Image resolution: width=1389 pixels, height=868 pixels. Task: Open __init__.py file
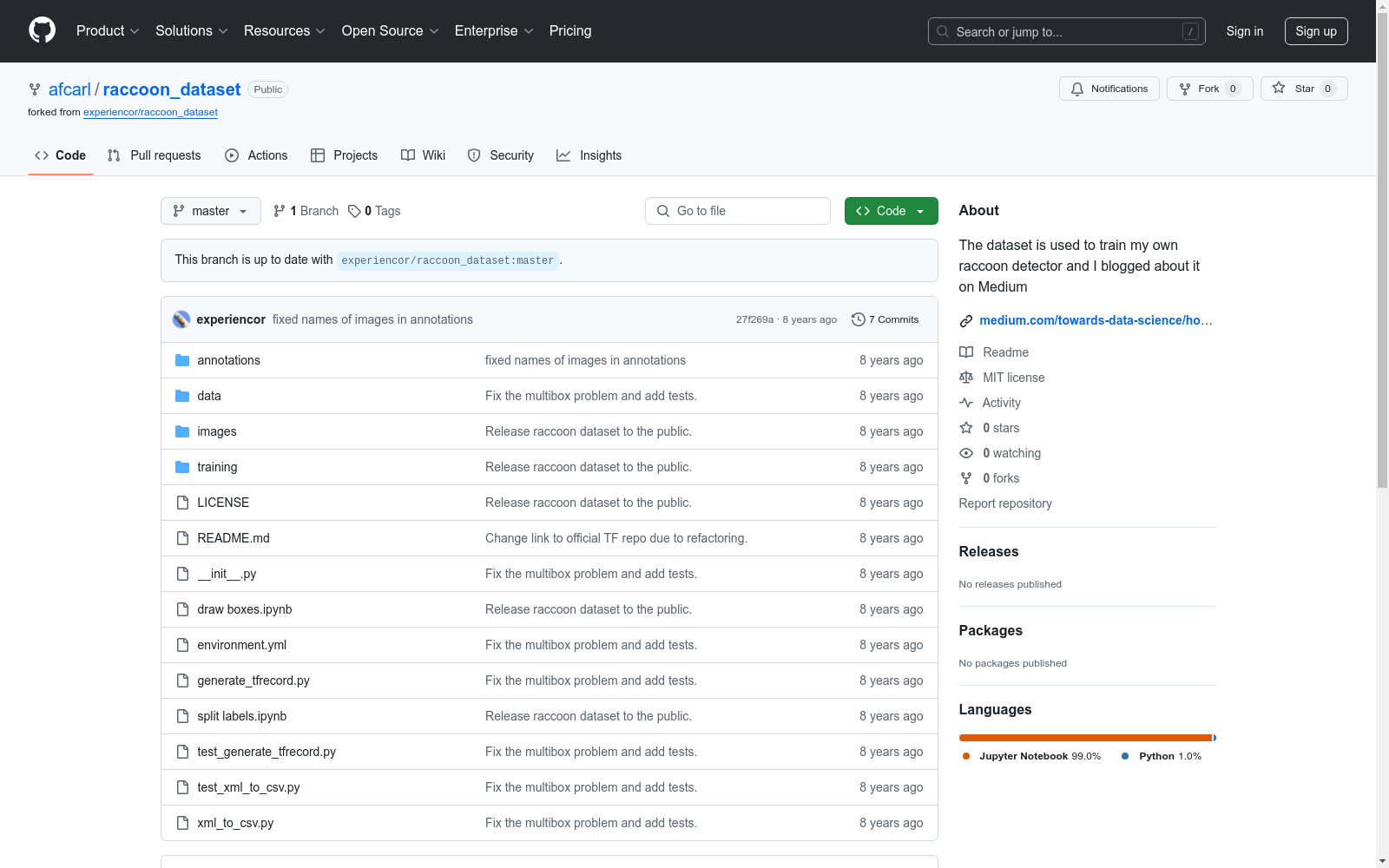pos(227,574)
